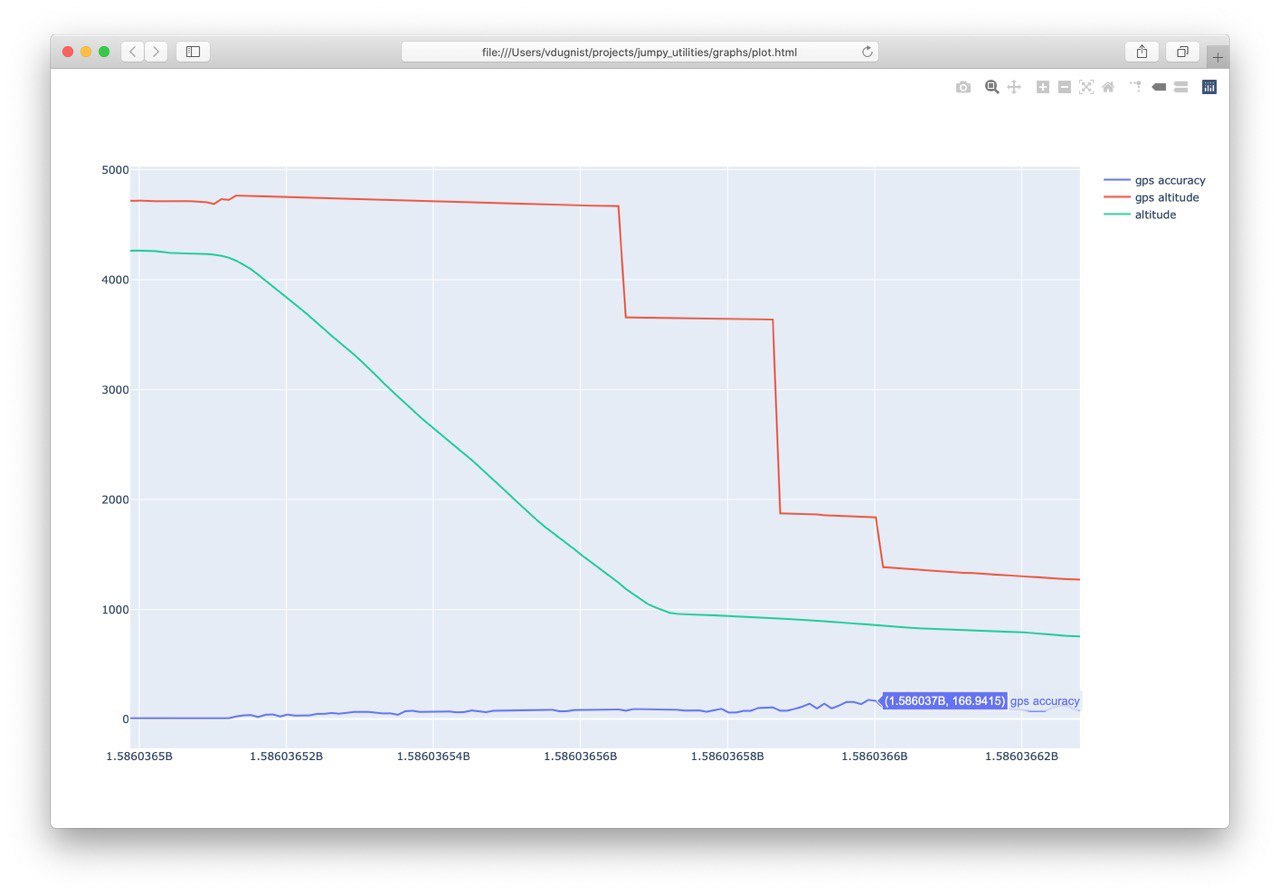Select the Zoom magnifier tool
This screenshot has height=895, width=1280.
[x=992, y=88]
